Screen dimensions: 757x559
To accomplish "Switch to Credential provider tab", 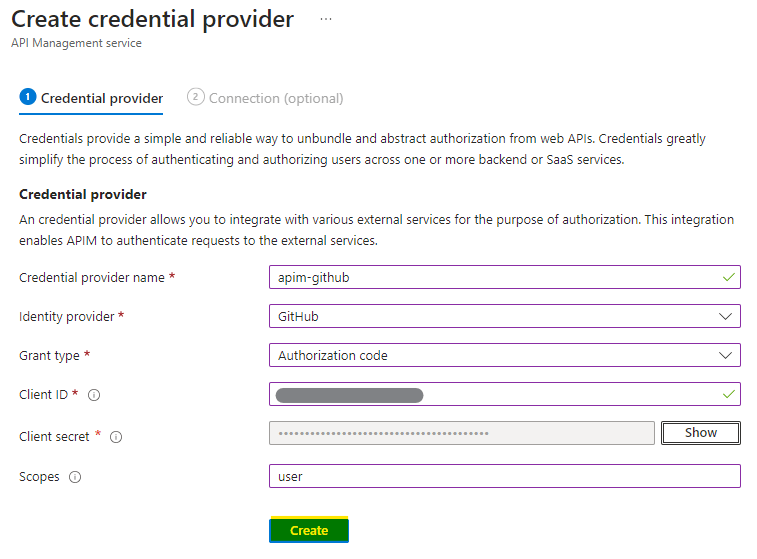I will coord(101,98).
